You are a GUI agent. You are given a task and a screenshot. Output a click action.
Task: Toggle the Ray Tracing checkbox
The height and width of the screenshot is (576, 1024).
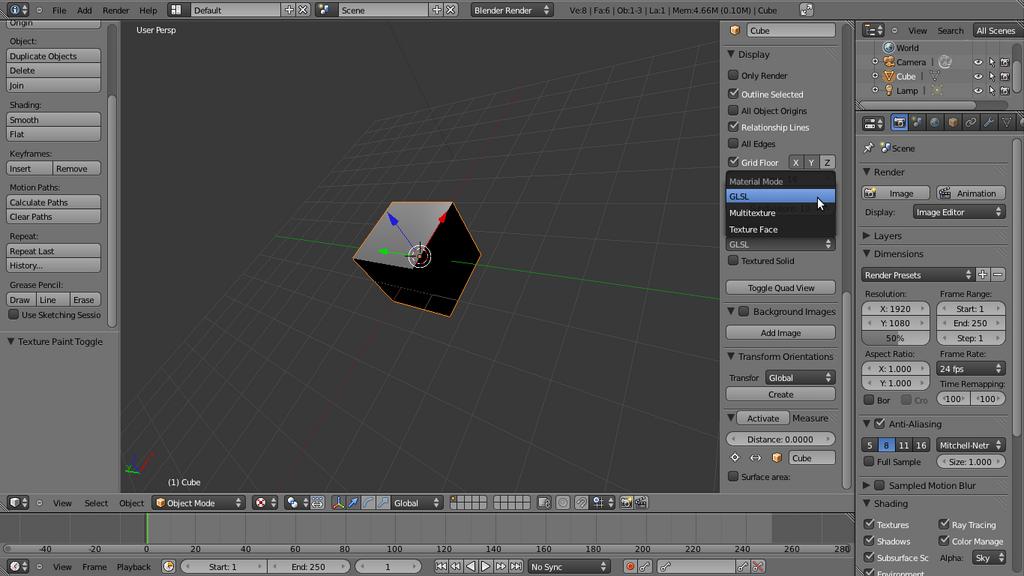tap(944, 524)
